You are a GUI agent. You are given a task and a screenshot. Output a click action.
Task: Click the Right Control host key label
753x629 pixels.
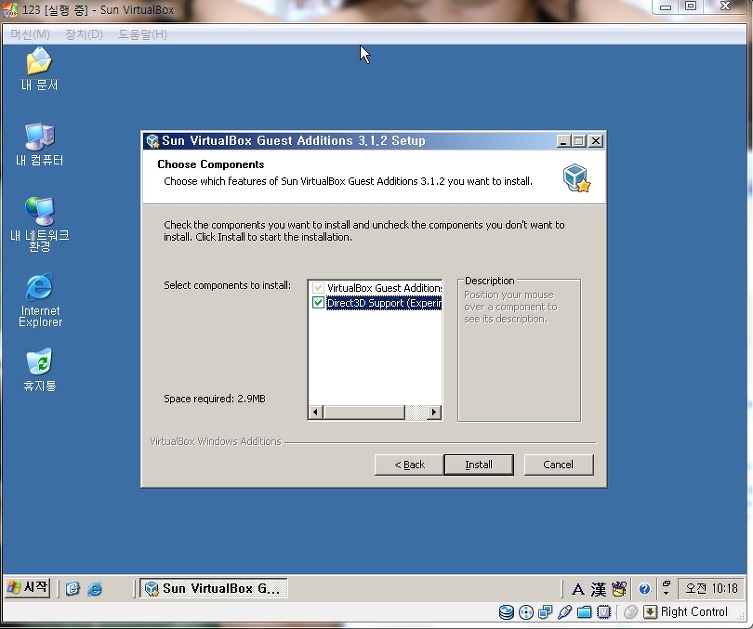tap(694, 612)
